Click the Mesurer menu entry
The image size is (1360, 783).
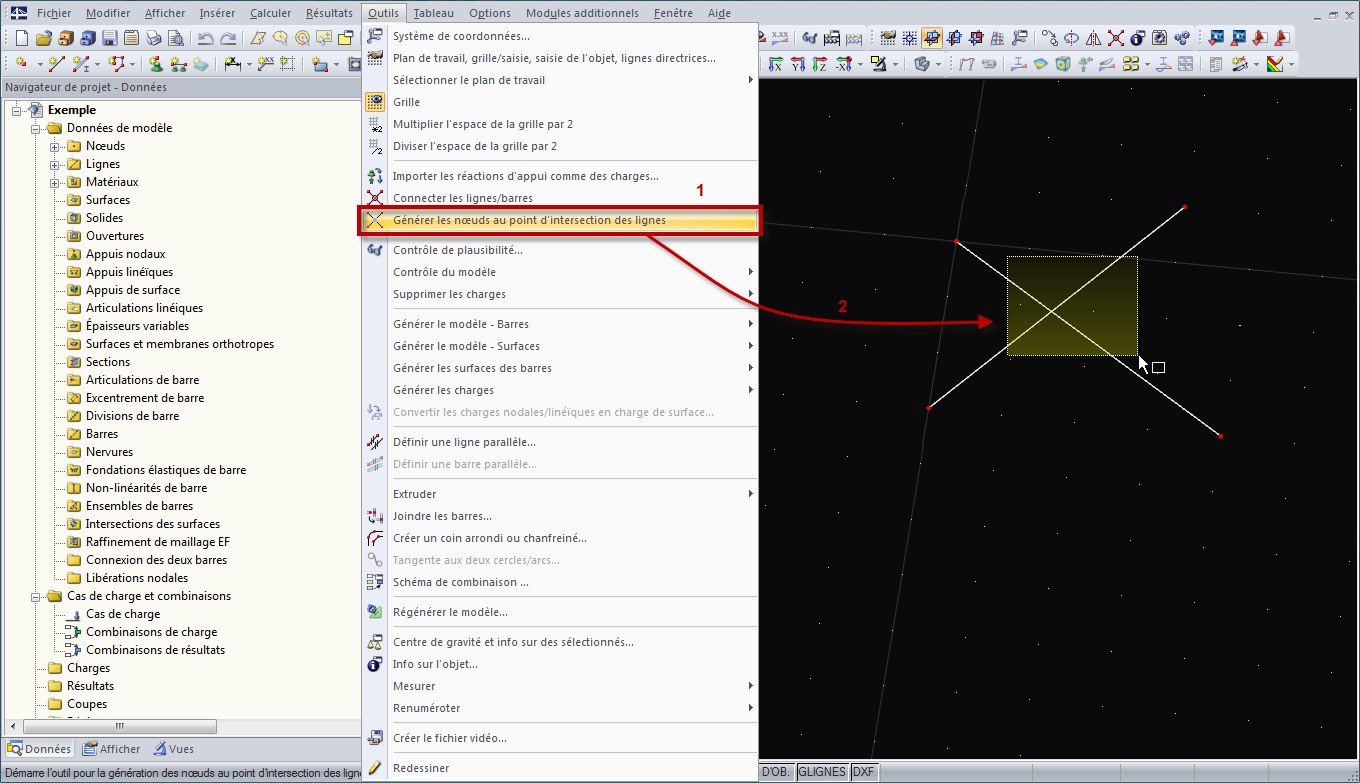pos(560,686)
